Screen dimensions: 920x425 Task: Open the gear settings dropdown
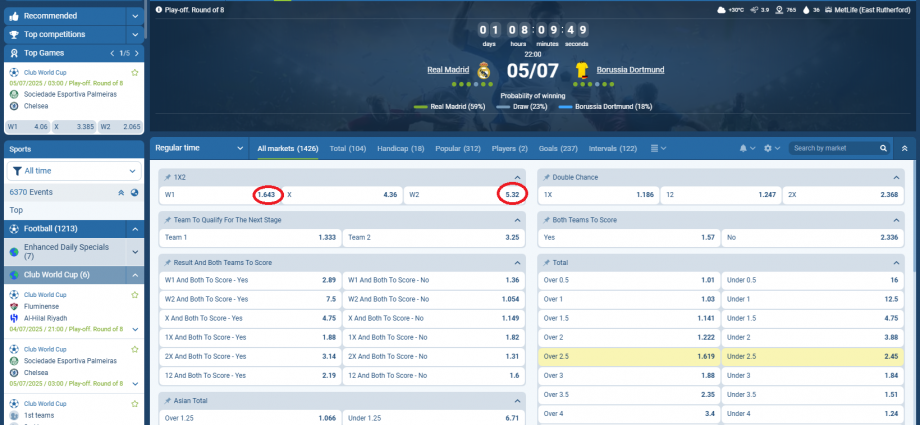click(772, 149)
